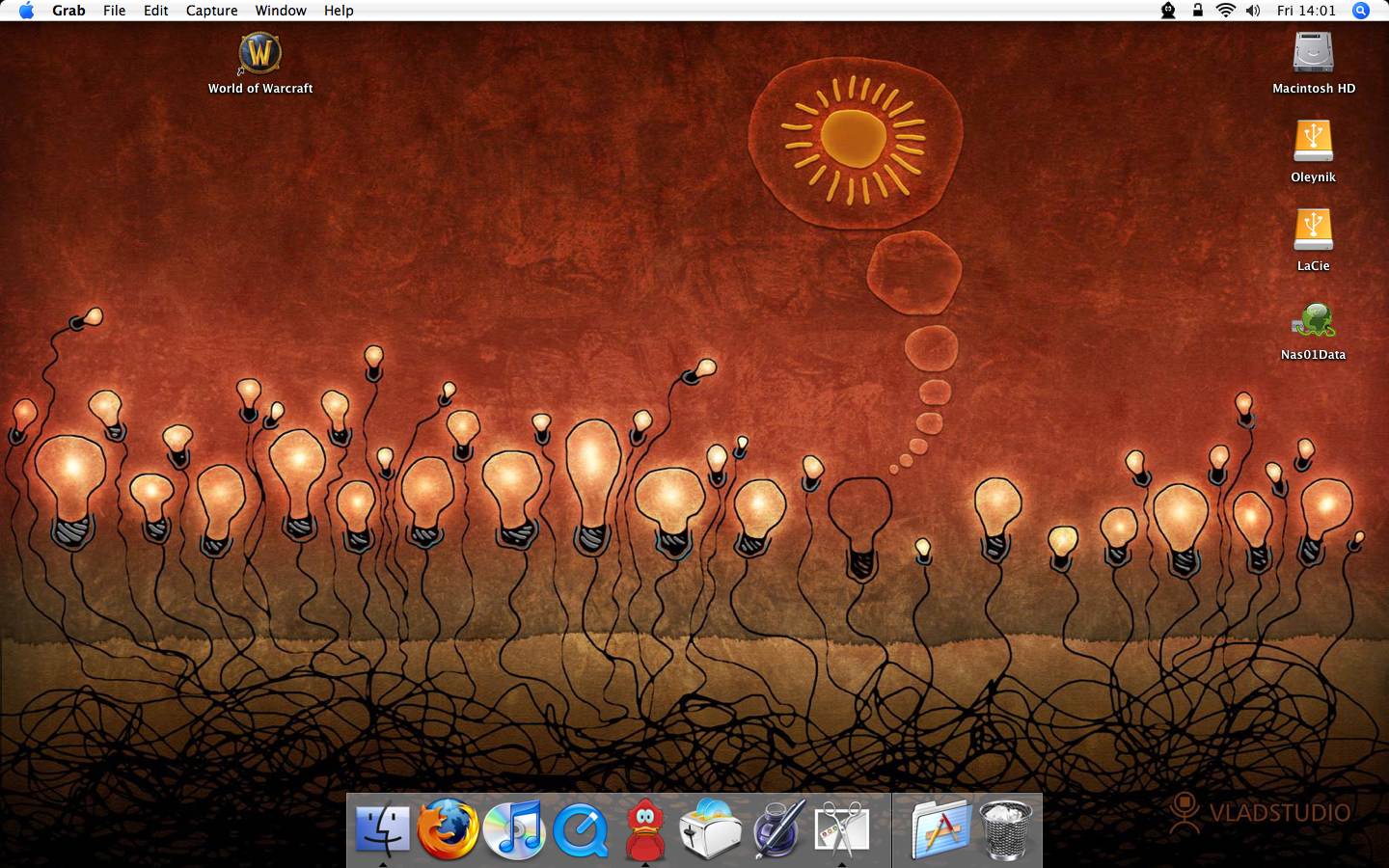The image size is (1389, 868).
Task: Open Finder from the Dock
Action: click(382, 828)
